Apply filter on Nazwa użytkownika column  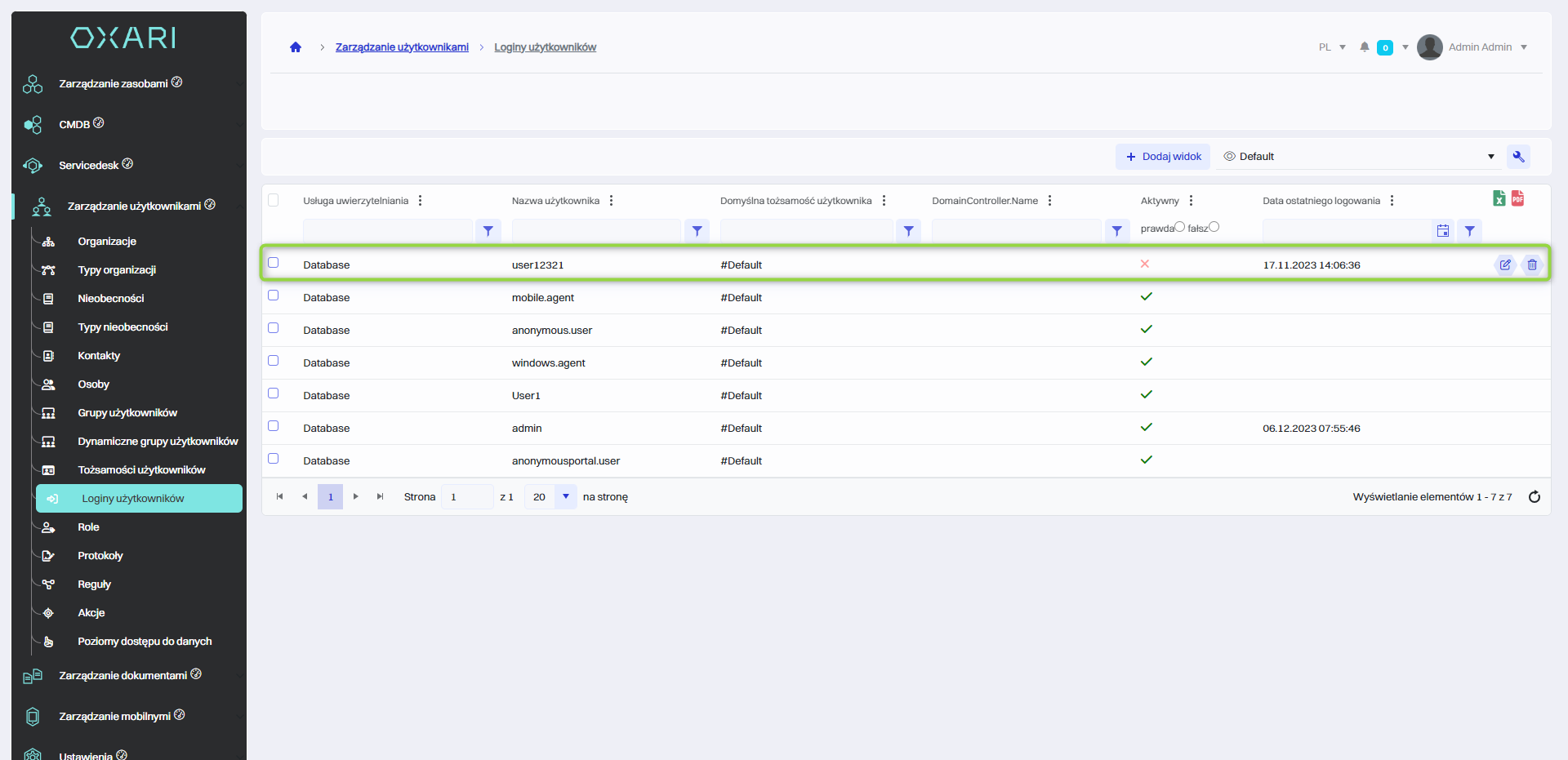pos(697,231)
